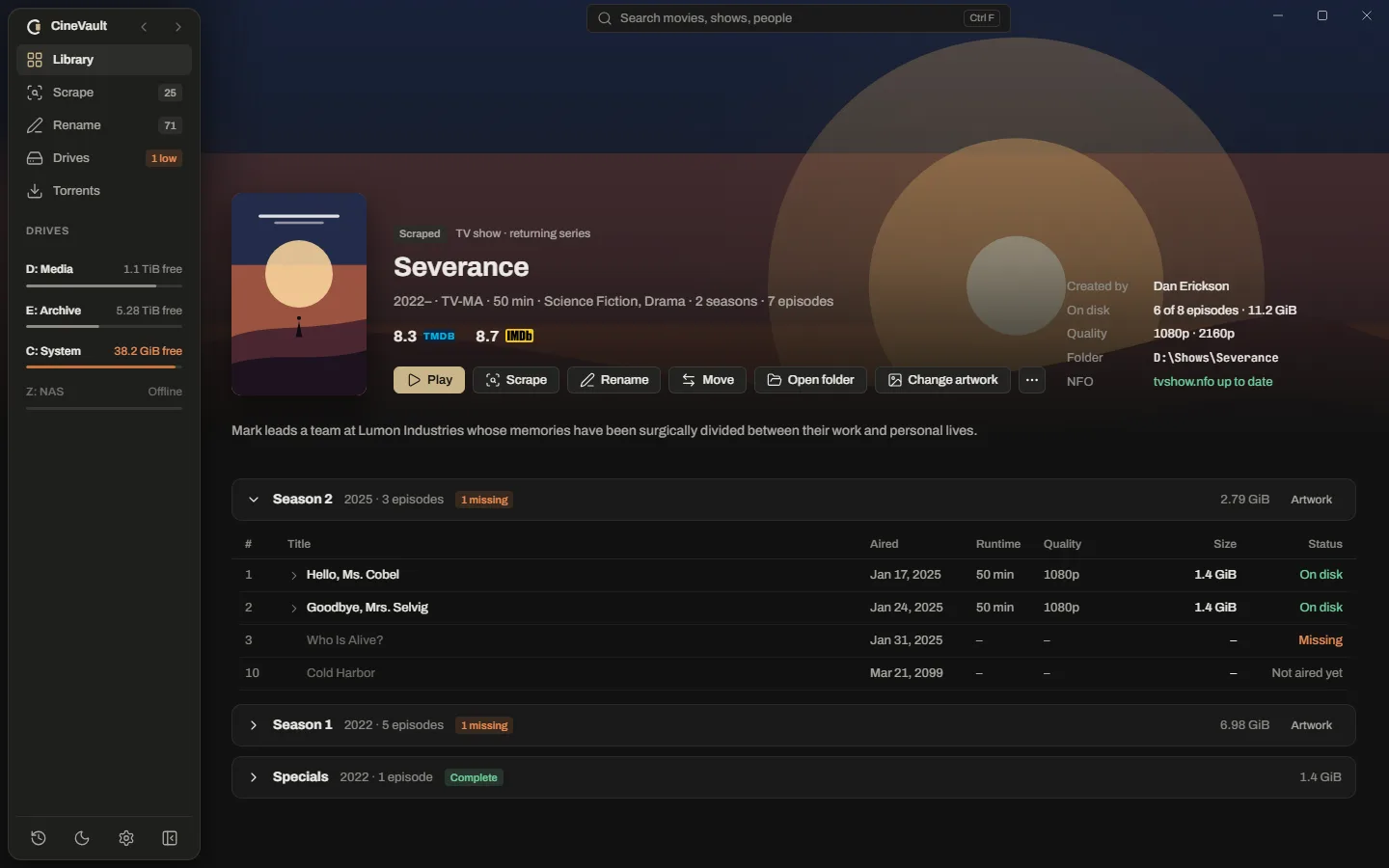Click the E: Archive usage bar
This screenshot has width=1389, height=868.
(104, 327)
